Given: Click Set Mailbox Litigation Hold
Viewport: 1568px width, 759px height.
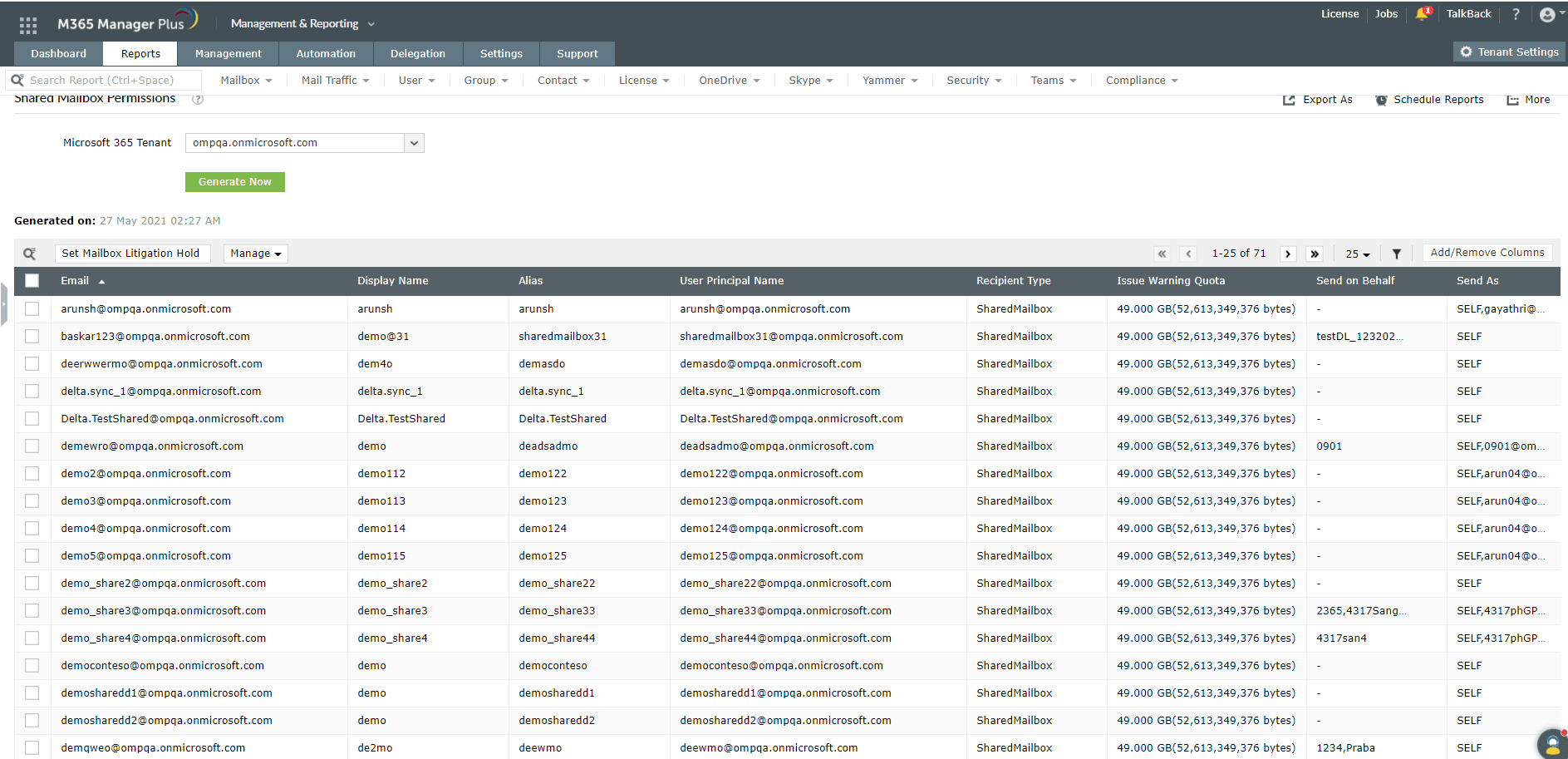Looking at the screenshot, I should (132, 253).
